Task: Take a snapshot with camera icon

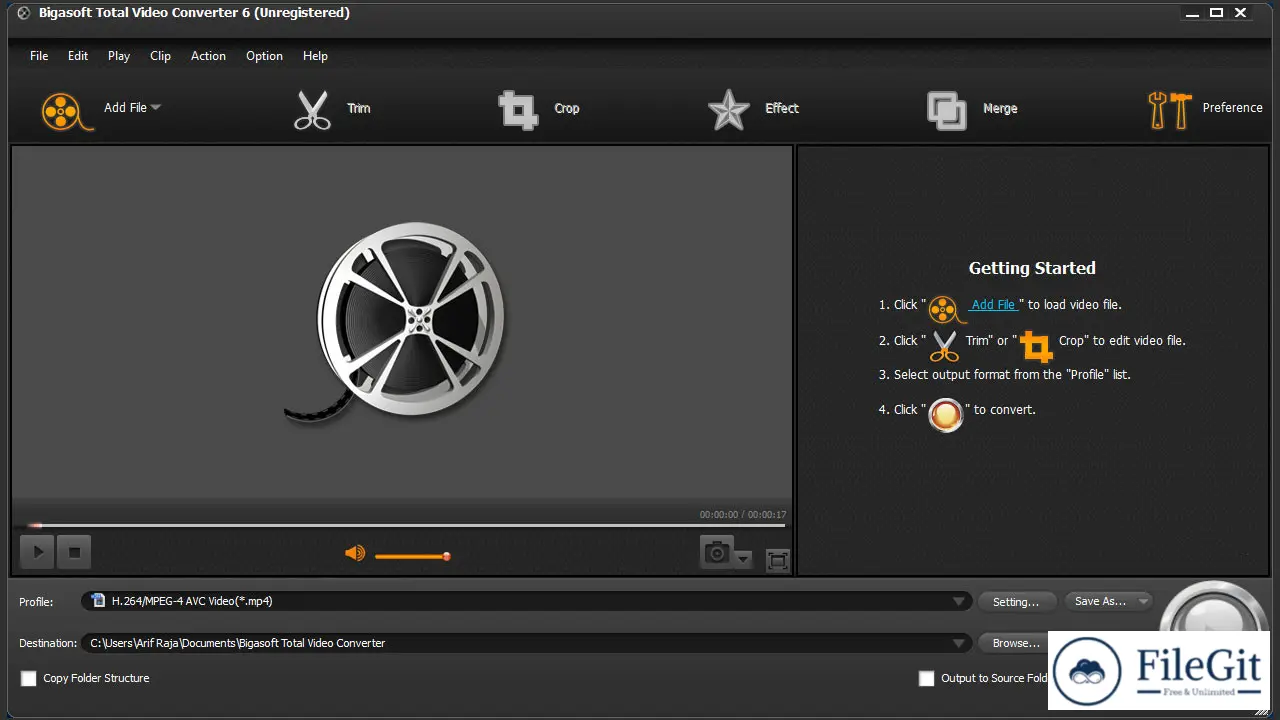Action: (716, 552)
